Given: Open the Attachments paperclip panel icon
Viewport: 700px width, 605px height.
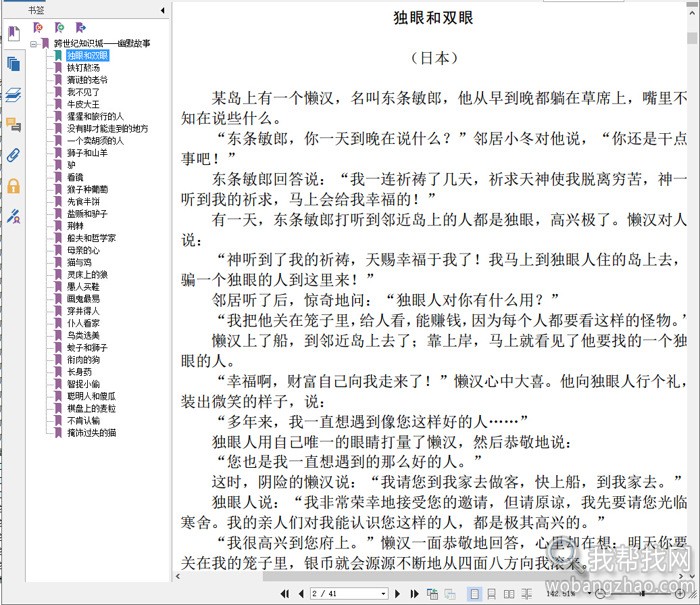Looking at the screenshot, I should click(14, 155).
